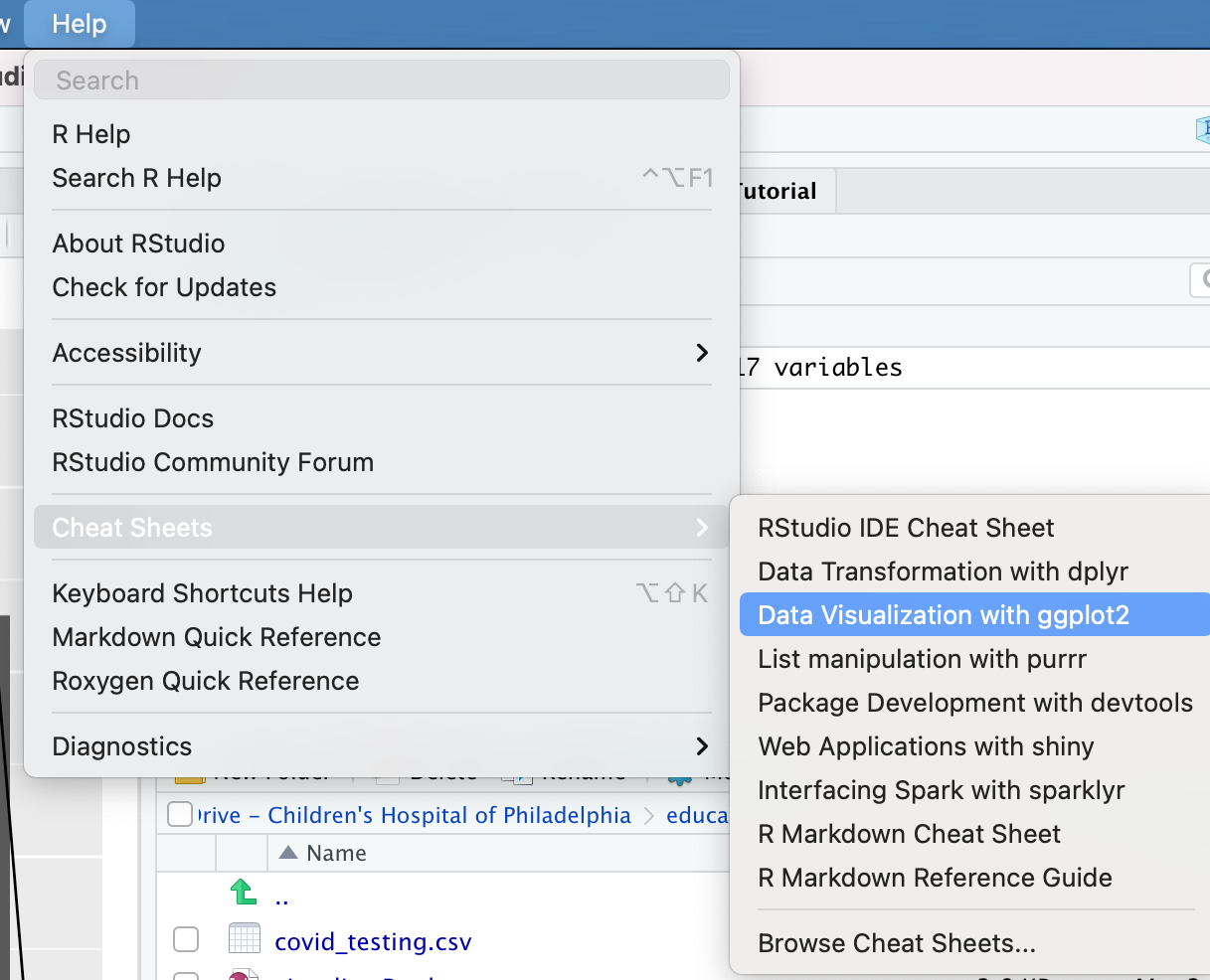Open the RStudio IDE Cheat Sheet
Image resolution: width=1210 pixels, height=980 pixels.
click(906, 528)
